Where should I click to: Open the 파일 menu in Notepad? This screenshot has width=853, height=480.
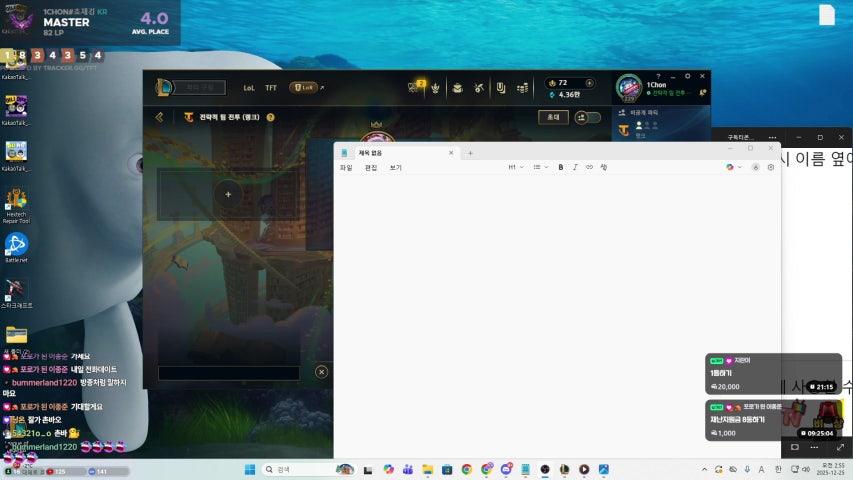click(346, 167)
